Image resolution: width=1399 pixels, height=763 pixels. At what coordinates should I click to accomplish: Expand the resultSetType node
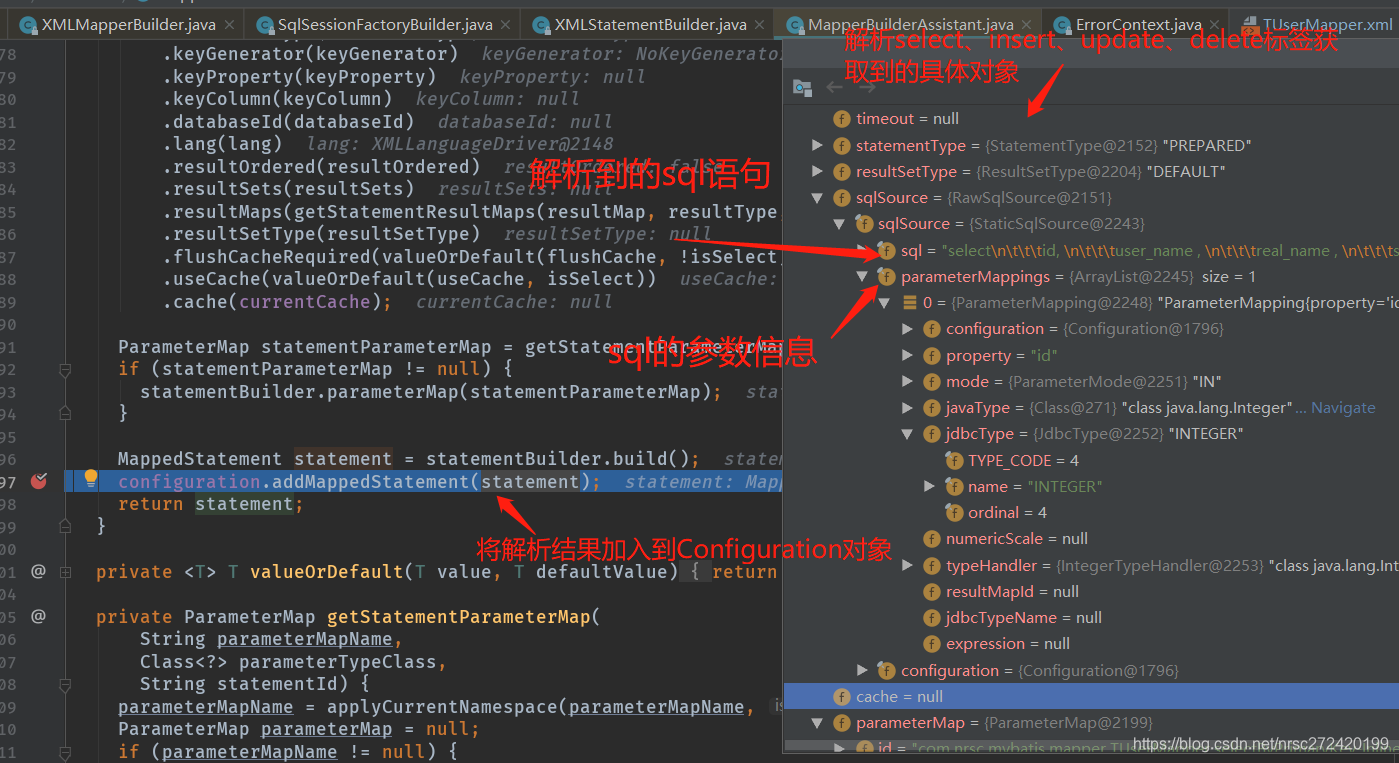(x=818, y=171)
